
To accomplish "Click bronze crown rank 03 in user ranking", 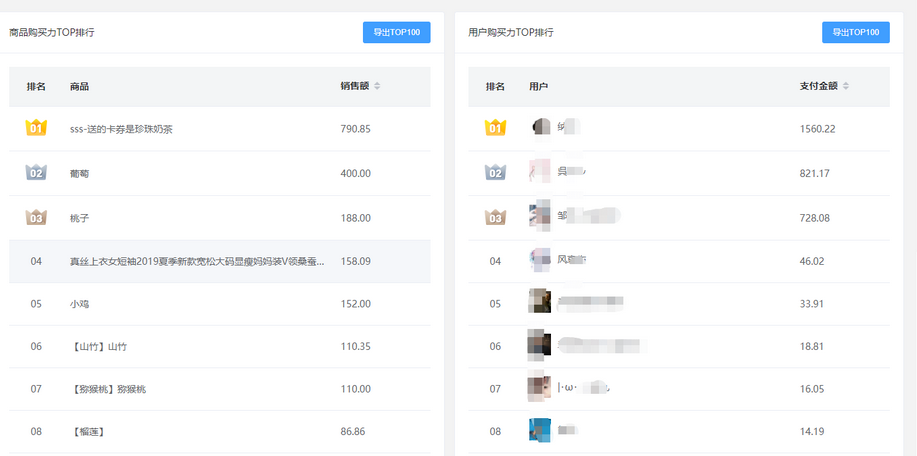I will tap(495, 217).
